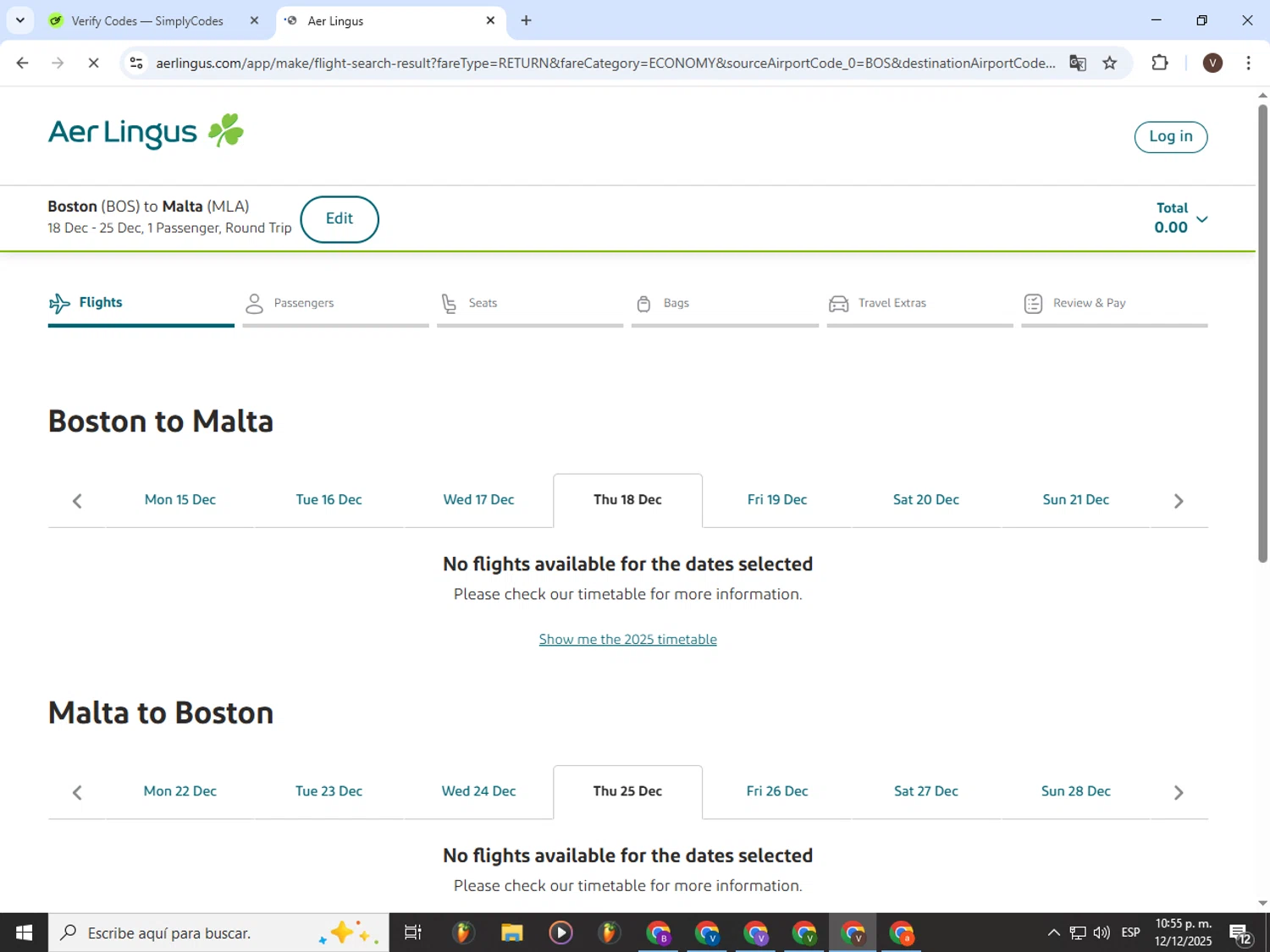Click the Travel Extras car icon
1270x952 pixels.
pyautogui.click(x=838, y=304)
